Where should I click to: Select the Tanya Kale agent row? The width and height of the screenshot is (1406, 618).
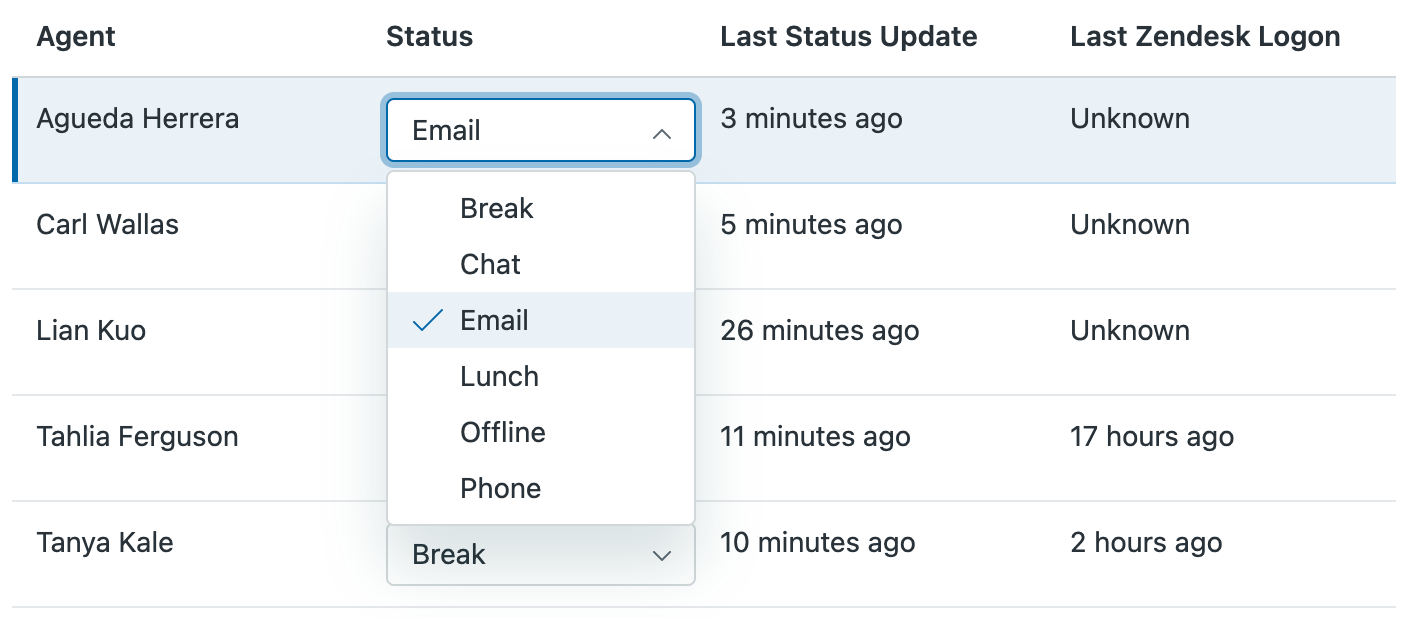click(105, 543)
